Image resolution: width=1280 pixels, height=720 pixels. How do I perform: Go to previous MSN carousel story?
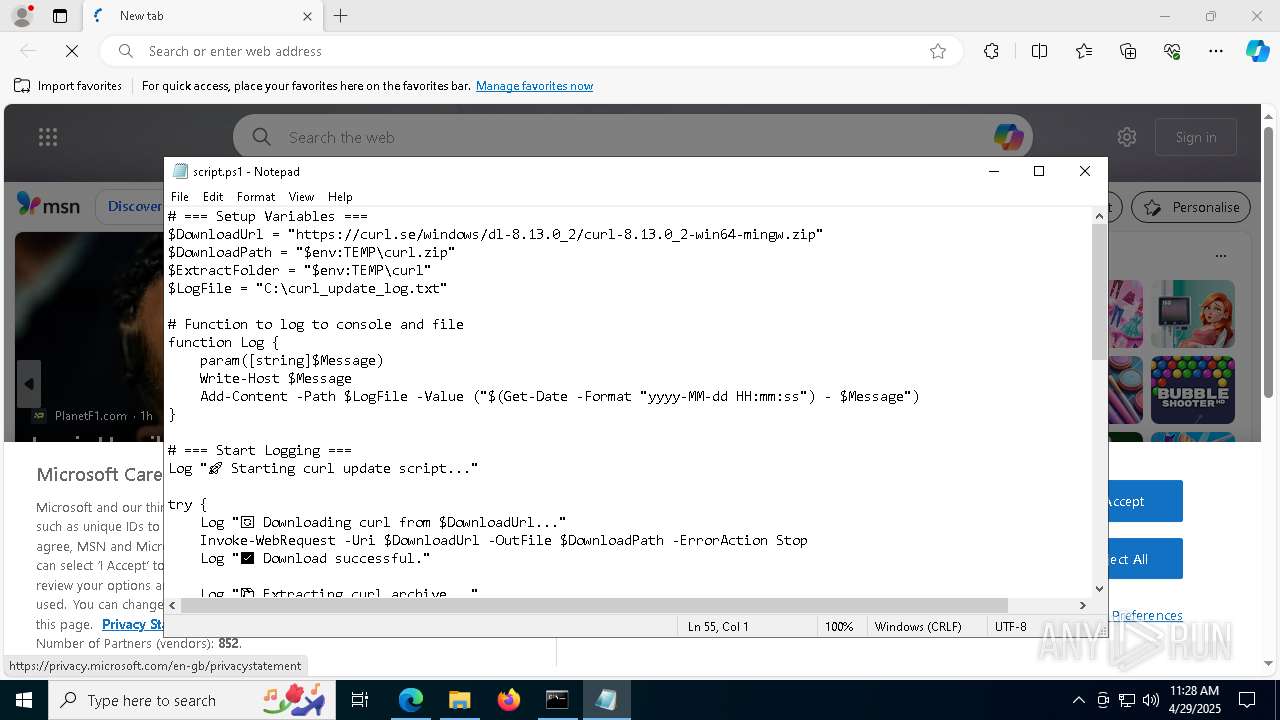pyautogui.click(x=28, y=384)
